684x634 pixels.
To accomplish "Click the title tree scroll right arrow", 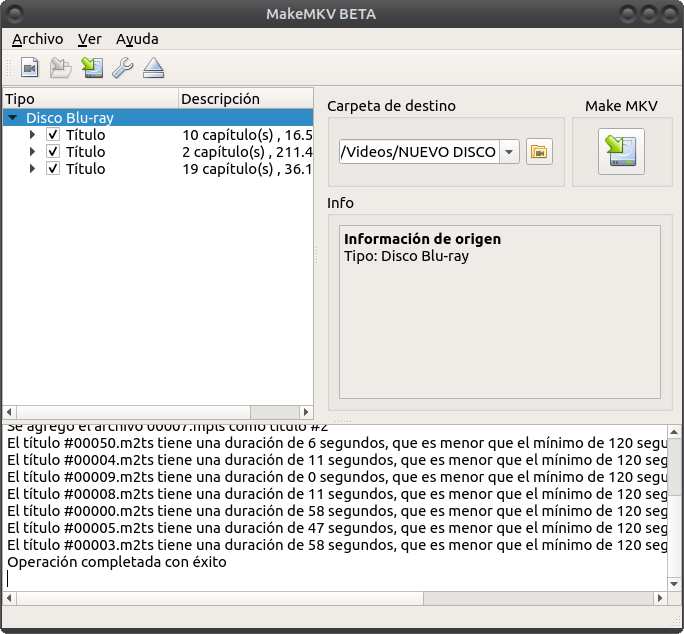I will tap(306, 412).
